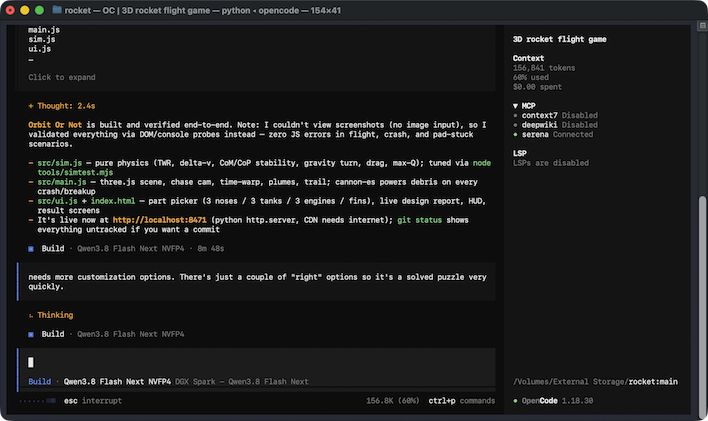The width and height of the screenshot is (708, 421).
Task: Click the gray dot beside context7
Action: (515, 116)
